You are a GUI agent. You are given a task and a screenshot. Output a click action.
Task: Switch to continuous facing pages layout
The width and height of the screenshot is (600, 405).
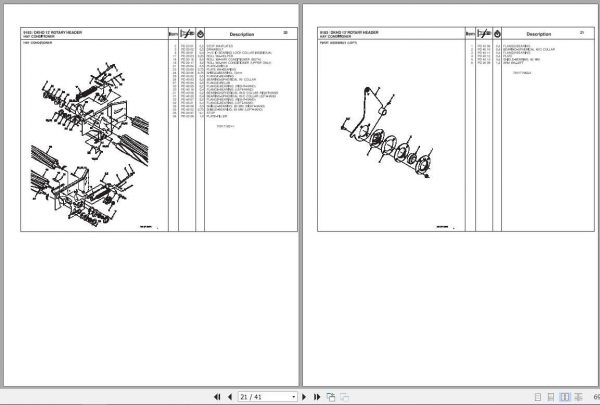[579, 397]
